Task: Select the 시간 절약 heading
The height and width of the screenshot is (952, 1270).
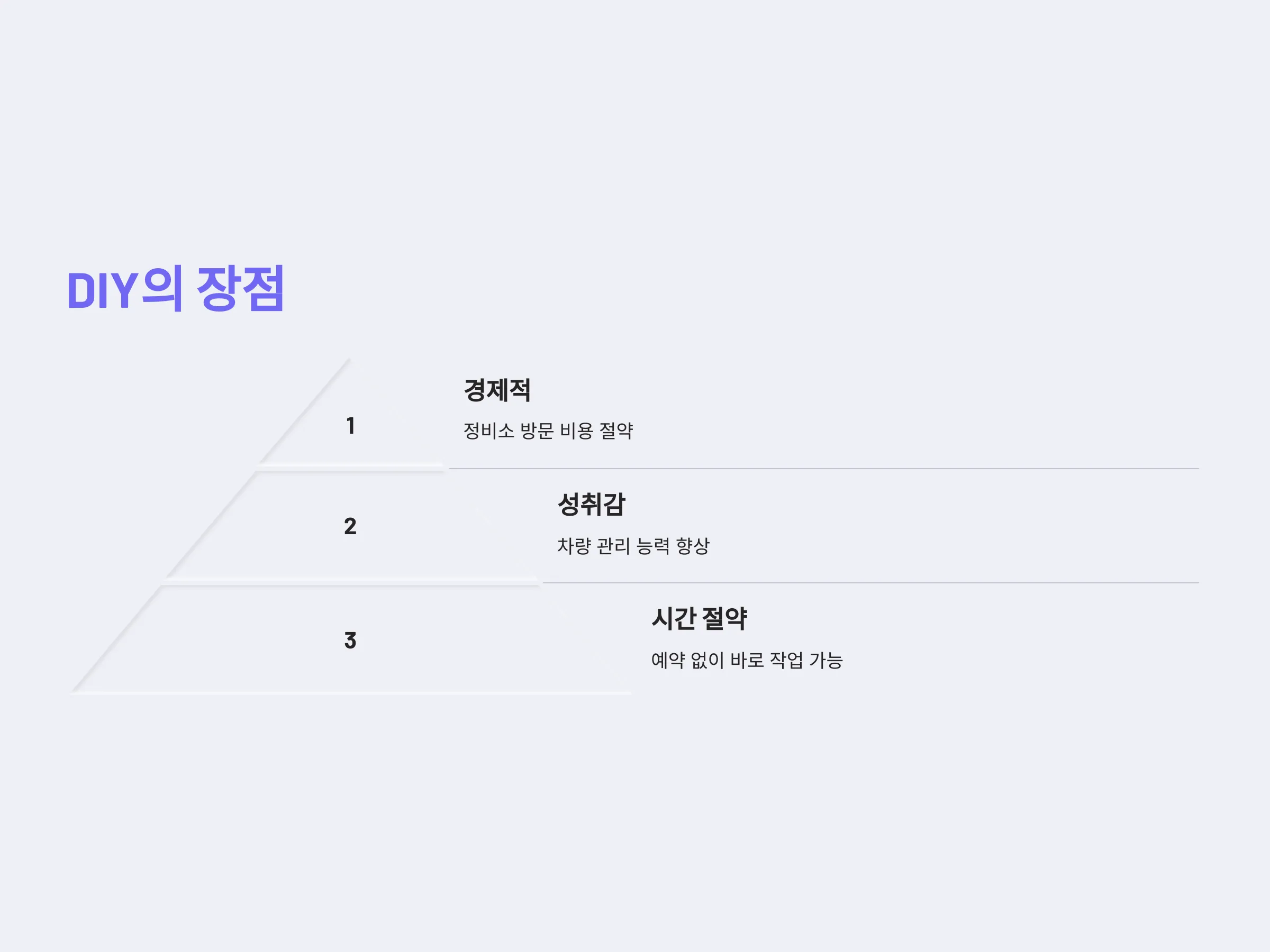Action: coord(700,619)
